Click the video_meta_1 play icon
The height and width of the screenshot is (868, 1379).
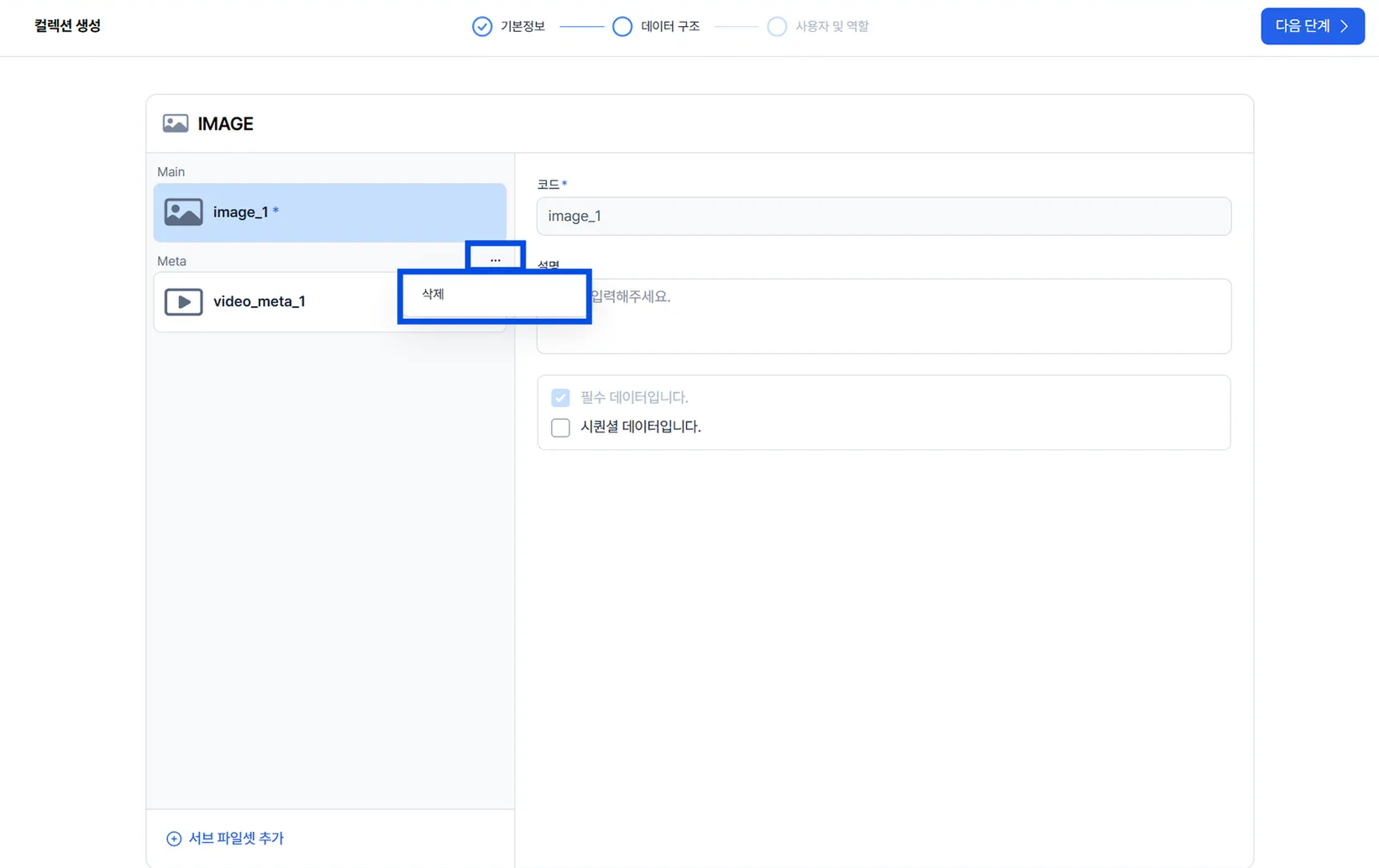pyautogui.click(x=183, y=301)
